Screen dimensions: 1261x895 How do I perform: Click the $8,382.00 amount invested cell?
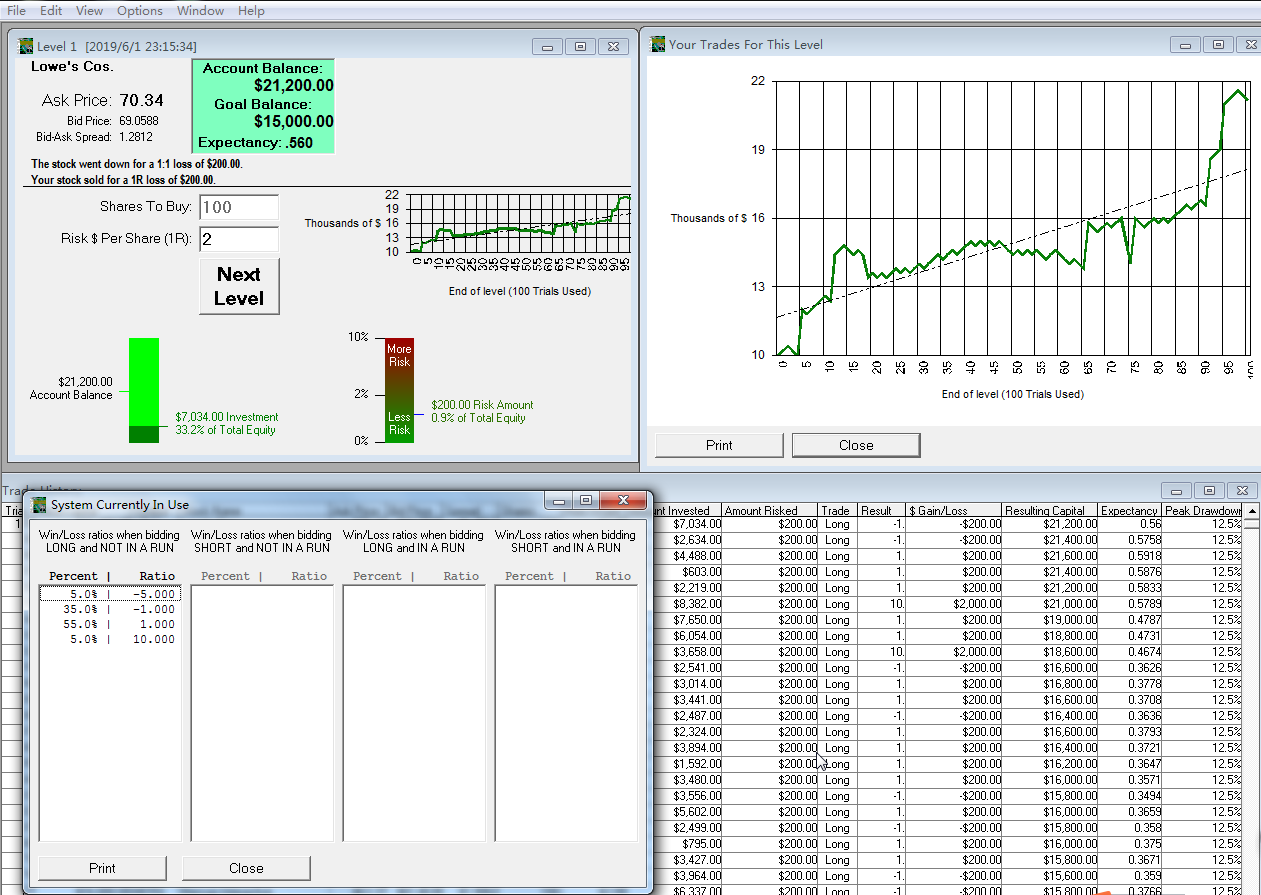[x=696, y=604]
